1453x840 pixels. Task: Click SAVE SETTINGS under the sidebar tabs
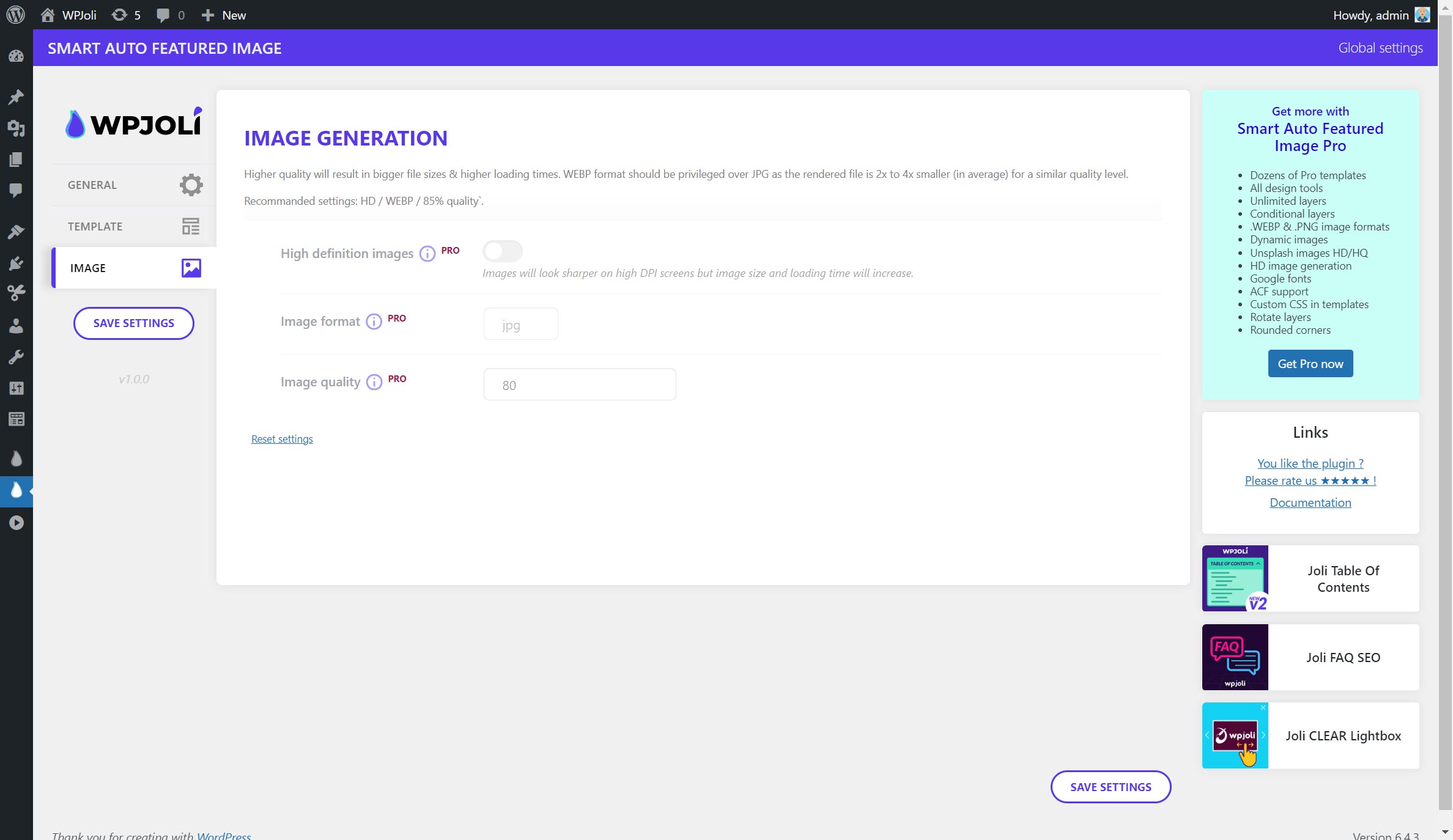[134, 323]
